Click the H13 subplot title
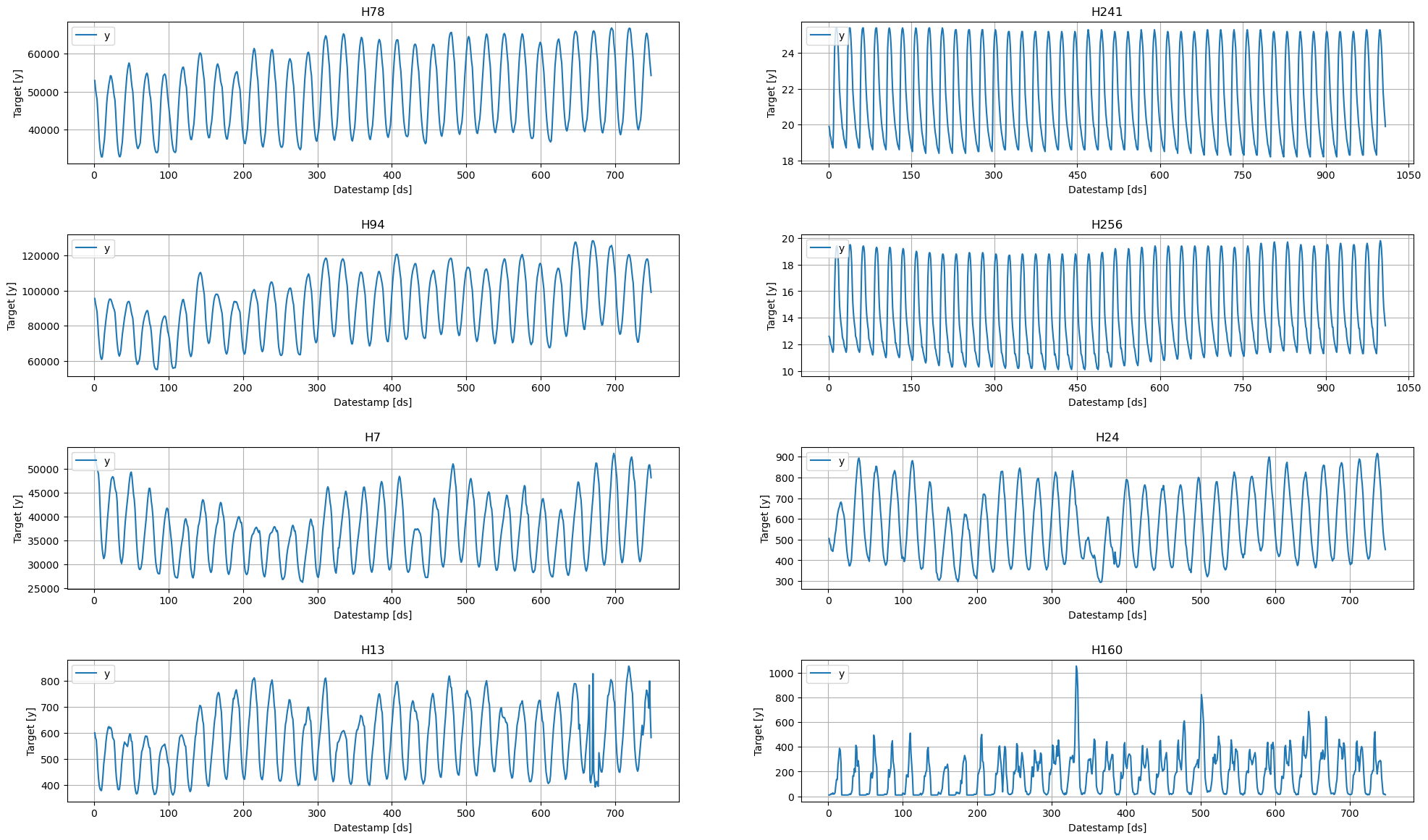 pos(373,650)
